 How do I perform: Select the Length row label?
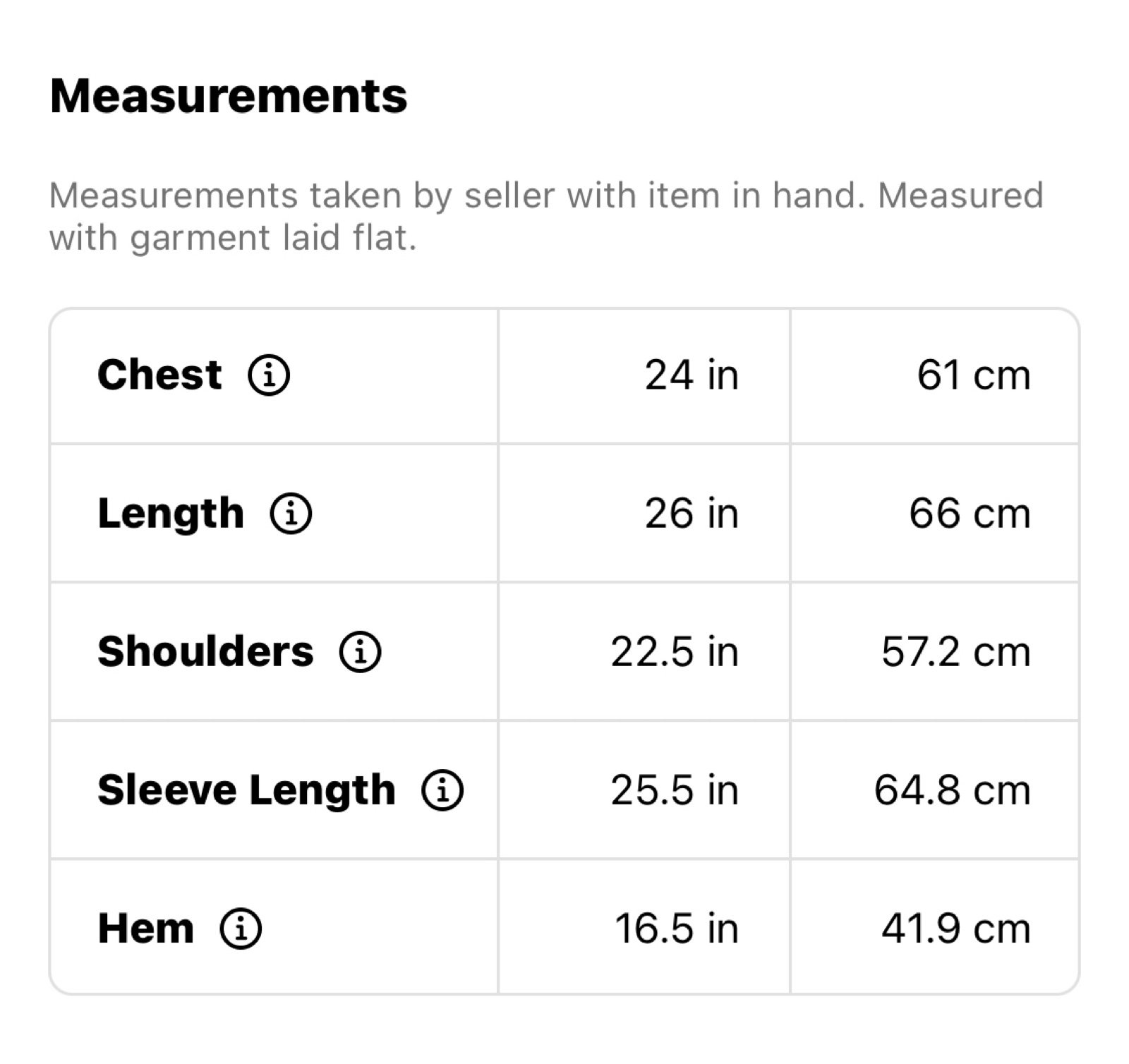pos(171,514)
